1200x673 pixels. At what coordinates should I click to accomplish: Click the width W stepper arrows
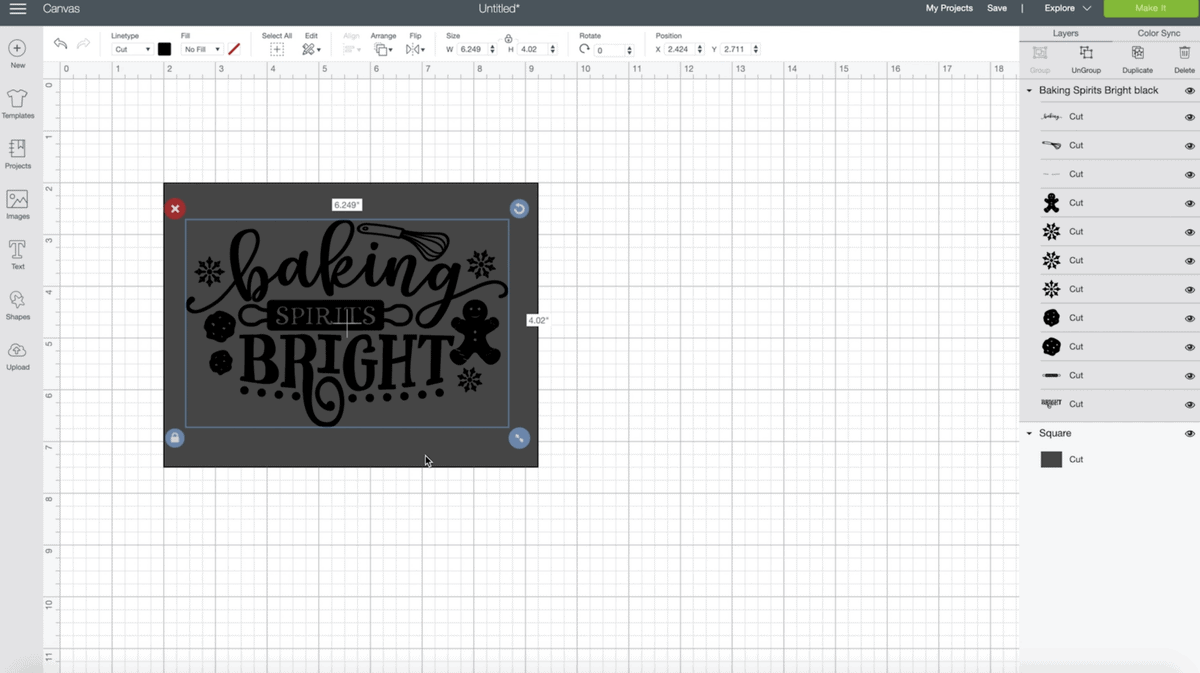coord(492,49)
